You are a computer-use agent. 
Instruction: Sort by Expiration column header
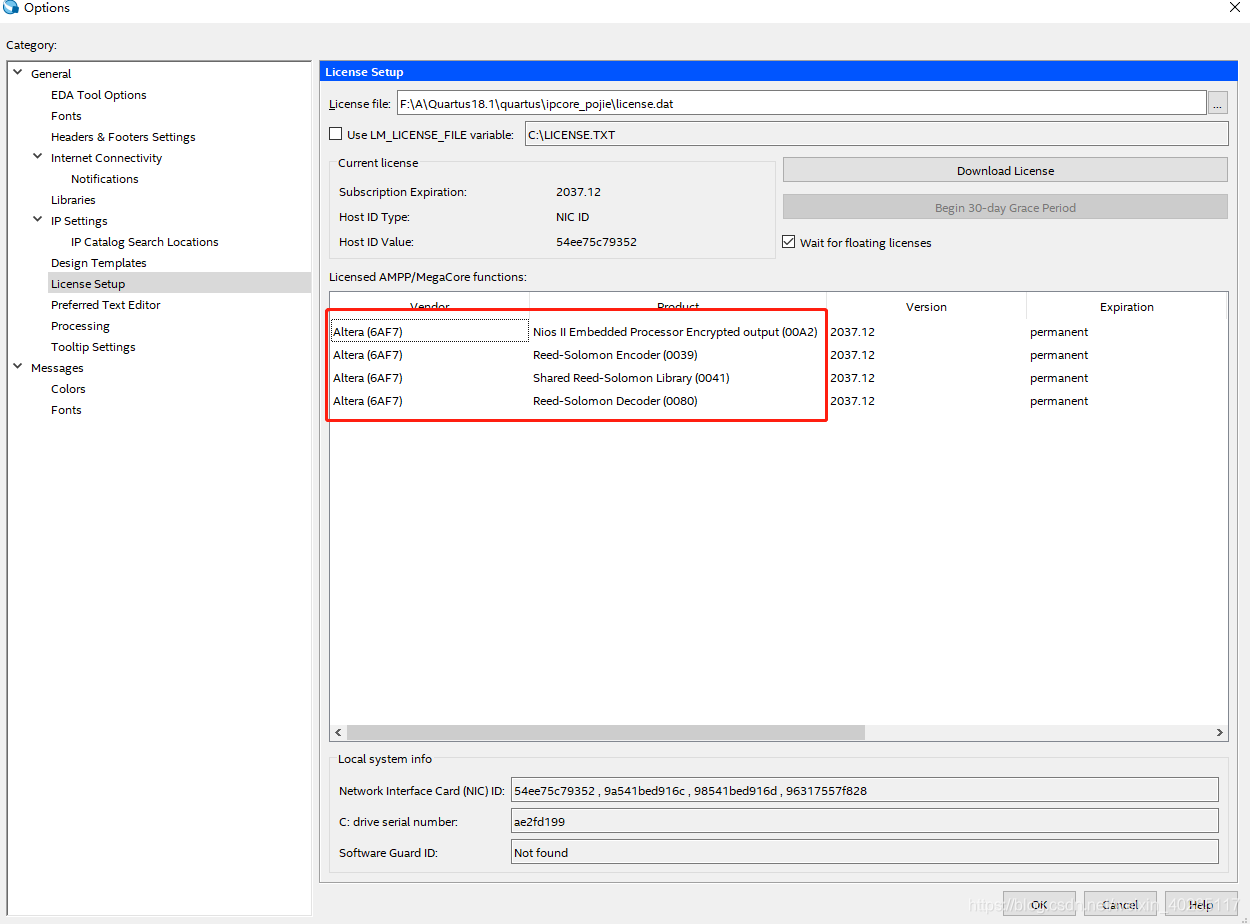click(1127, 306)
